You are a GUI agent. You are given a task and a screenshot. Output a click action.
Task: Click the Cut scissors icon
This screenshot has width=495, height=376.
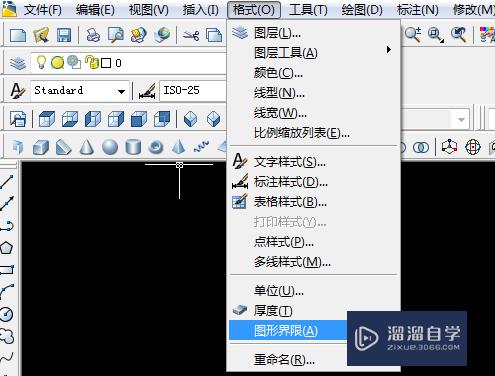pyautogui.click(x=191, y=35)
